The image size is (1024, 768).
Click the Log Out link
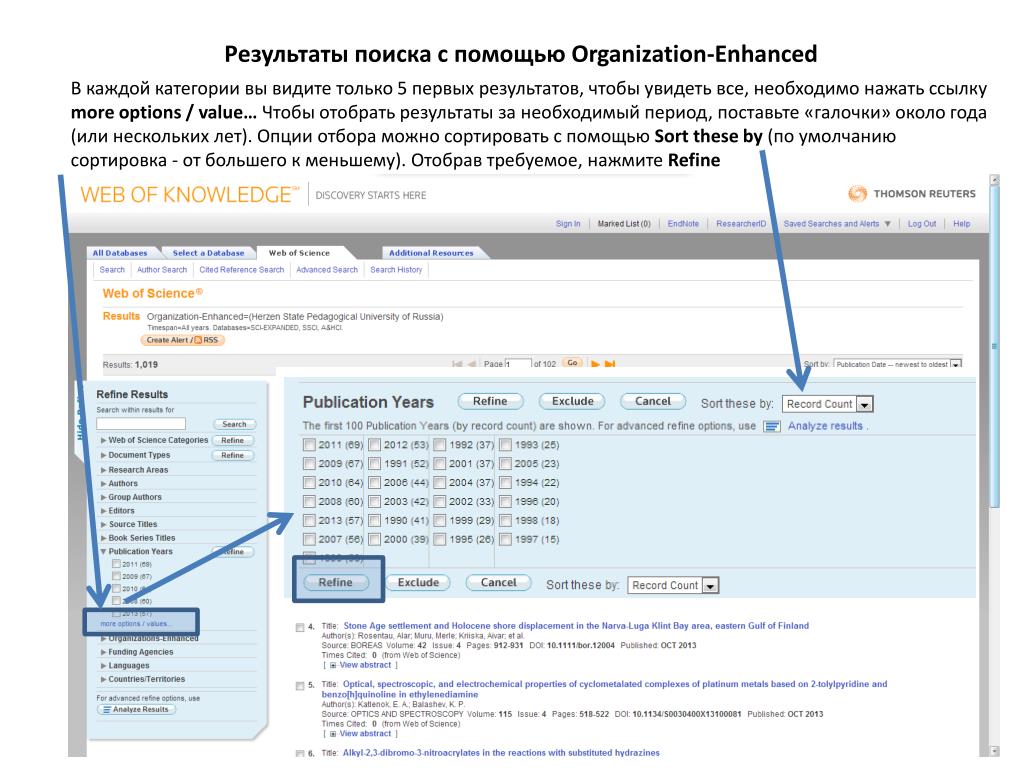click(x=921, y=224)
